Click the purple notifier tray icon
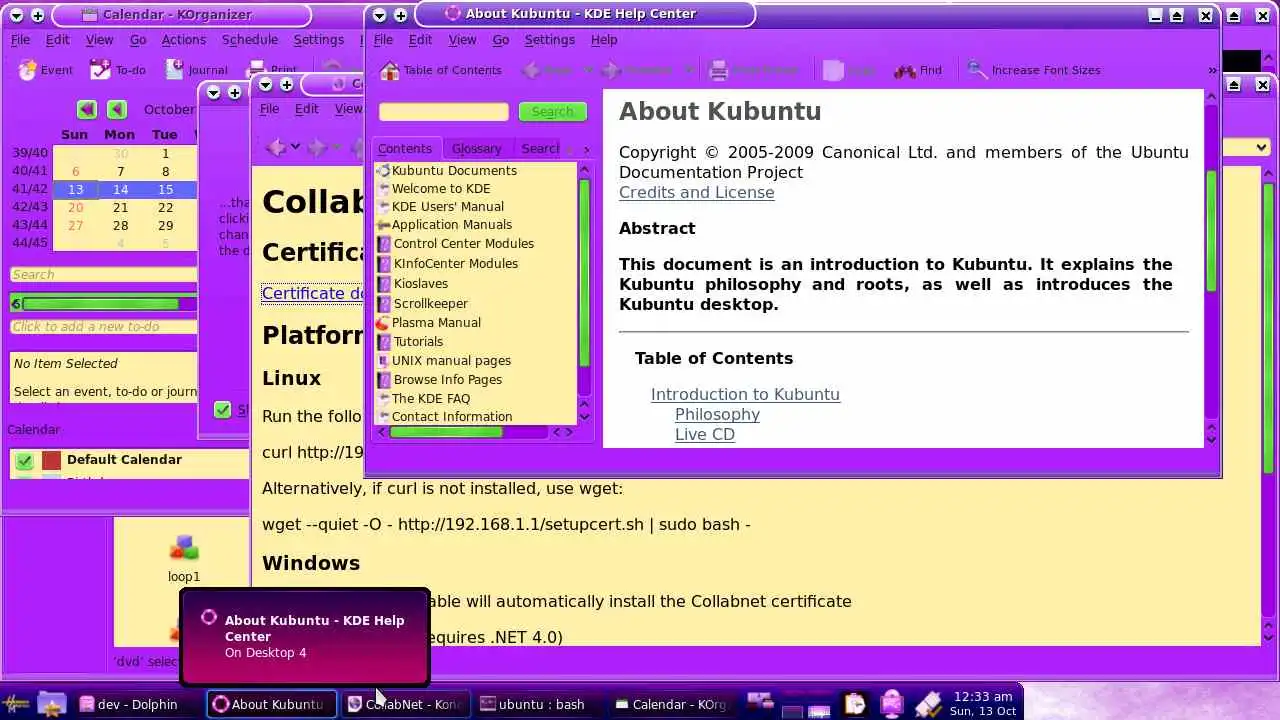 891,704
